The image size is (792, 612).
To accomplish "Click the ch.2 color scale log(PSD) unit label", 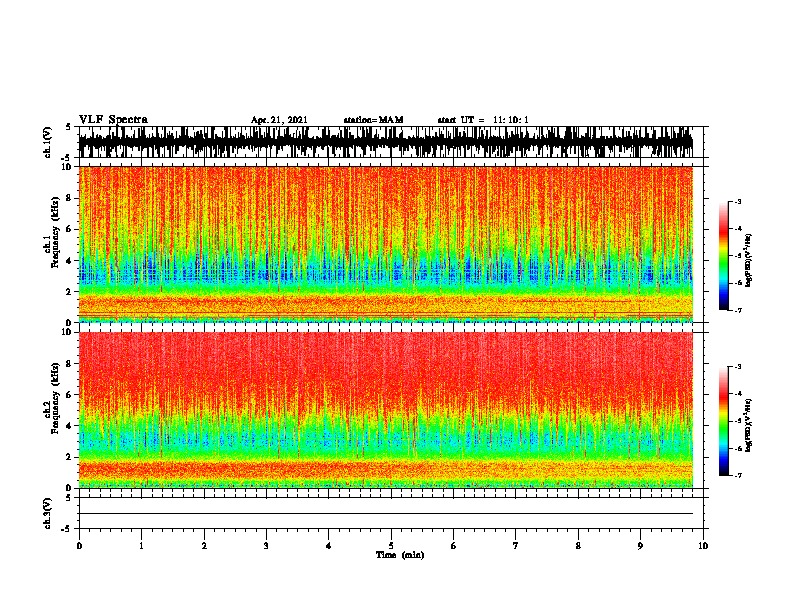I will [x=749, y=425].
